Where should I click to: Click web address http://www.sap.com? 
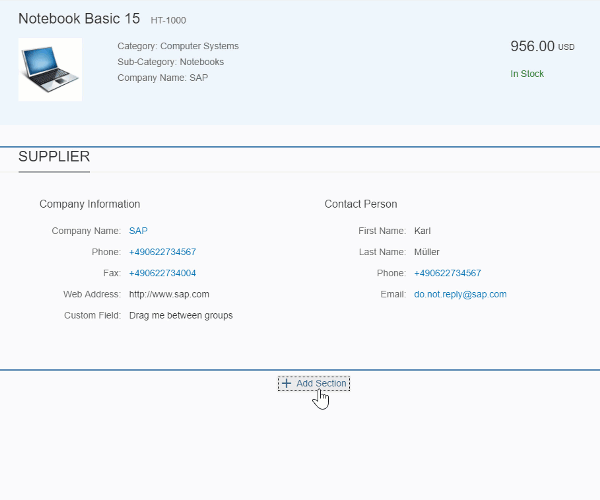point(169,294)
